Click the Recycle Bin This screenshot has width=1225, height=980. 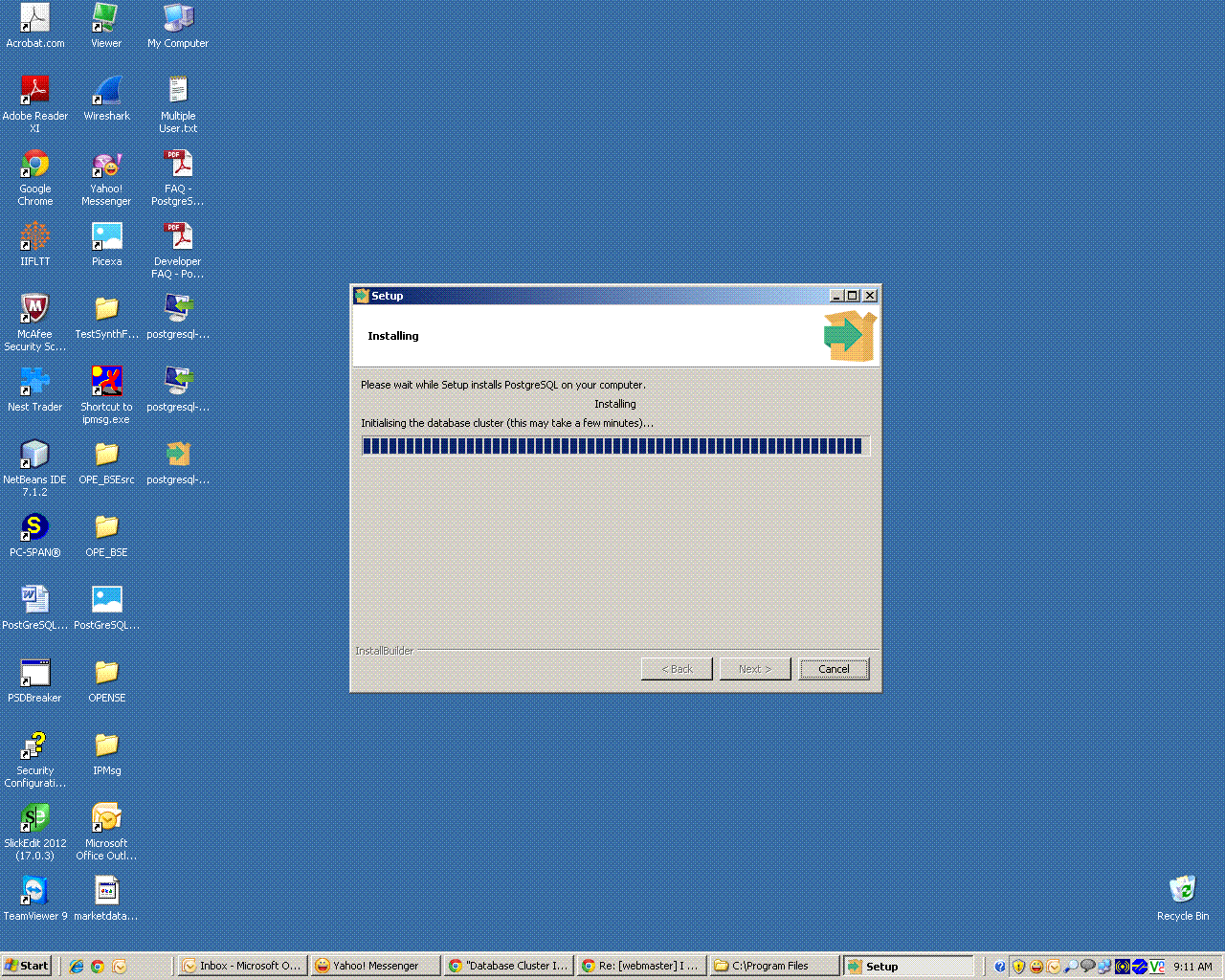1183,890
